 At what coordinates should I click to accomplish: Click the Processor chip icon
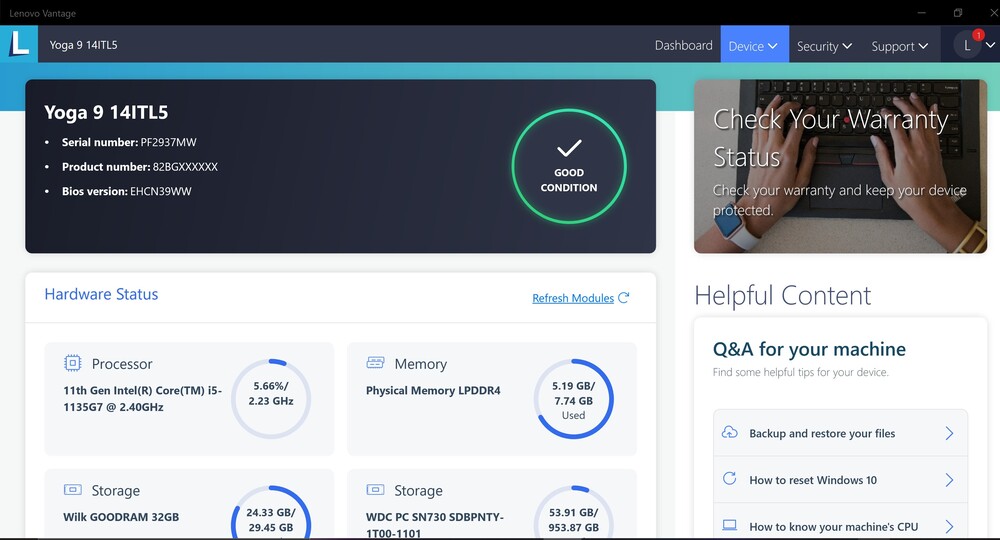point(73,364)
